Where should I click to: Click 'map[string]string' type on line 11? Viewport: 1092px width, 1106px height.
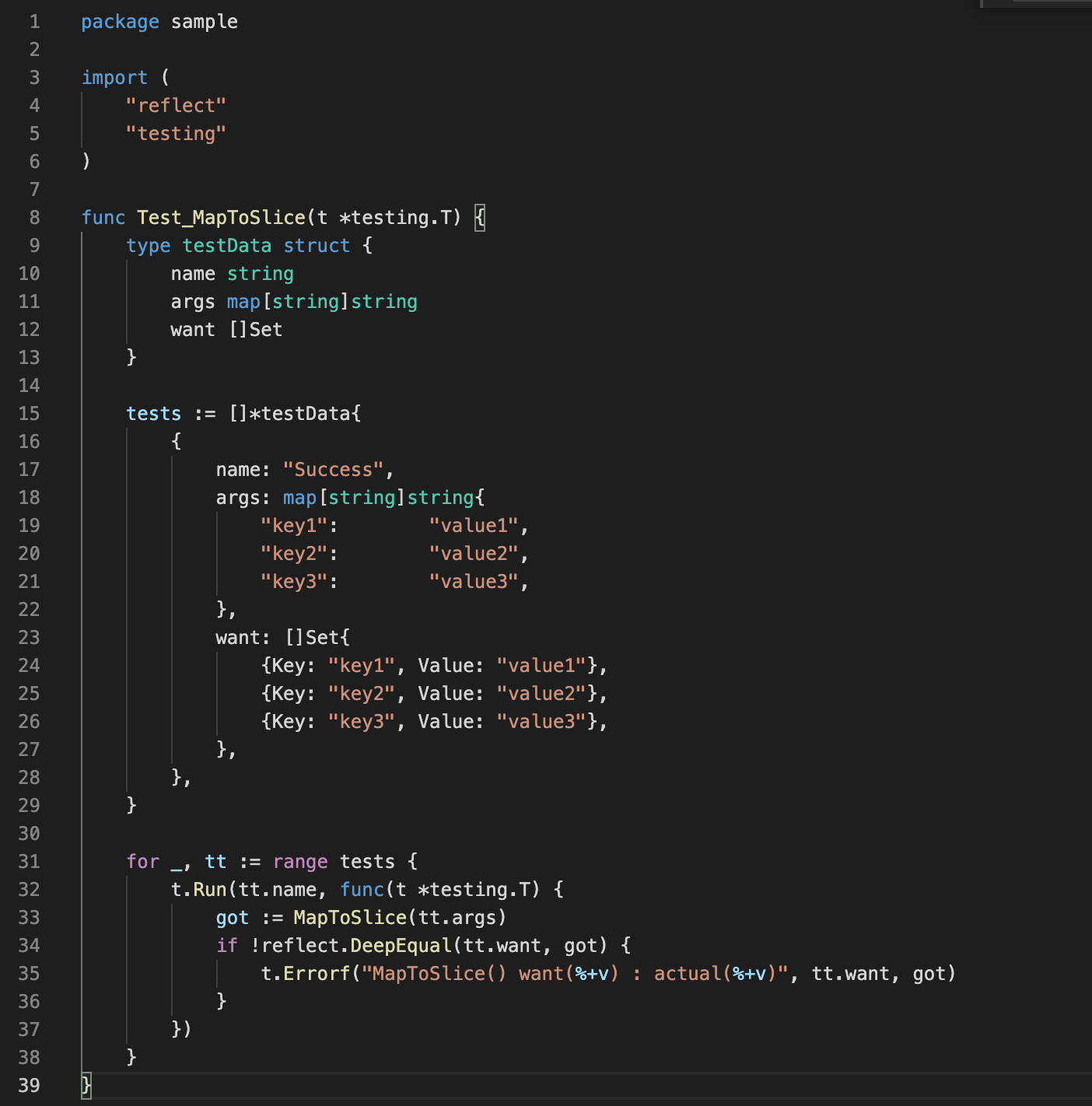click(322, 302)
